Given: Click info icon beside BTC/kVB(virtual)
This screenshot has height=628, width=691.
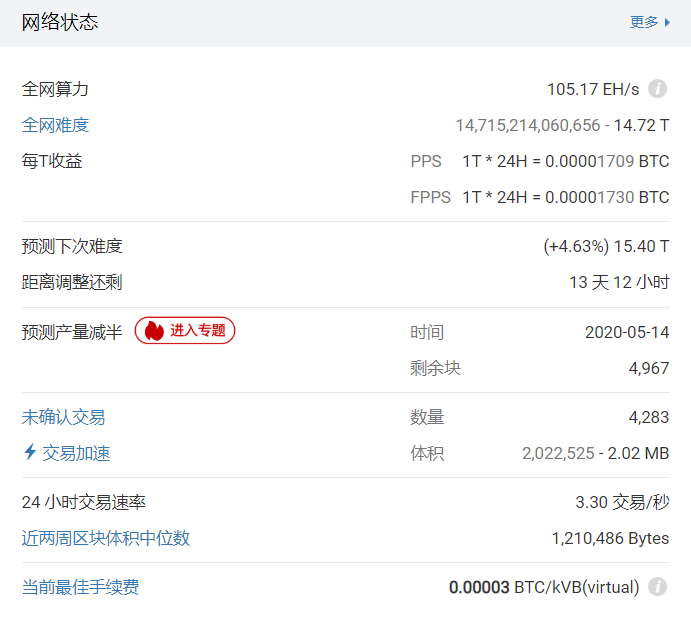Looking at the screenshot, I should (657, 587).
